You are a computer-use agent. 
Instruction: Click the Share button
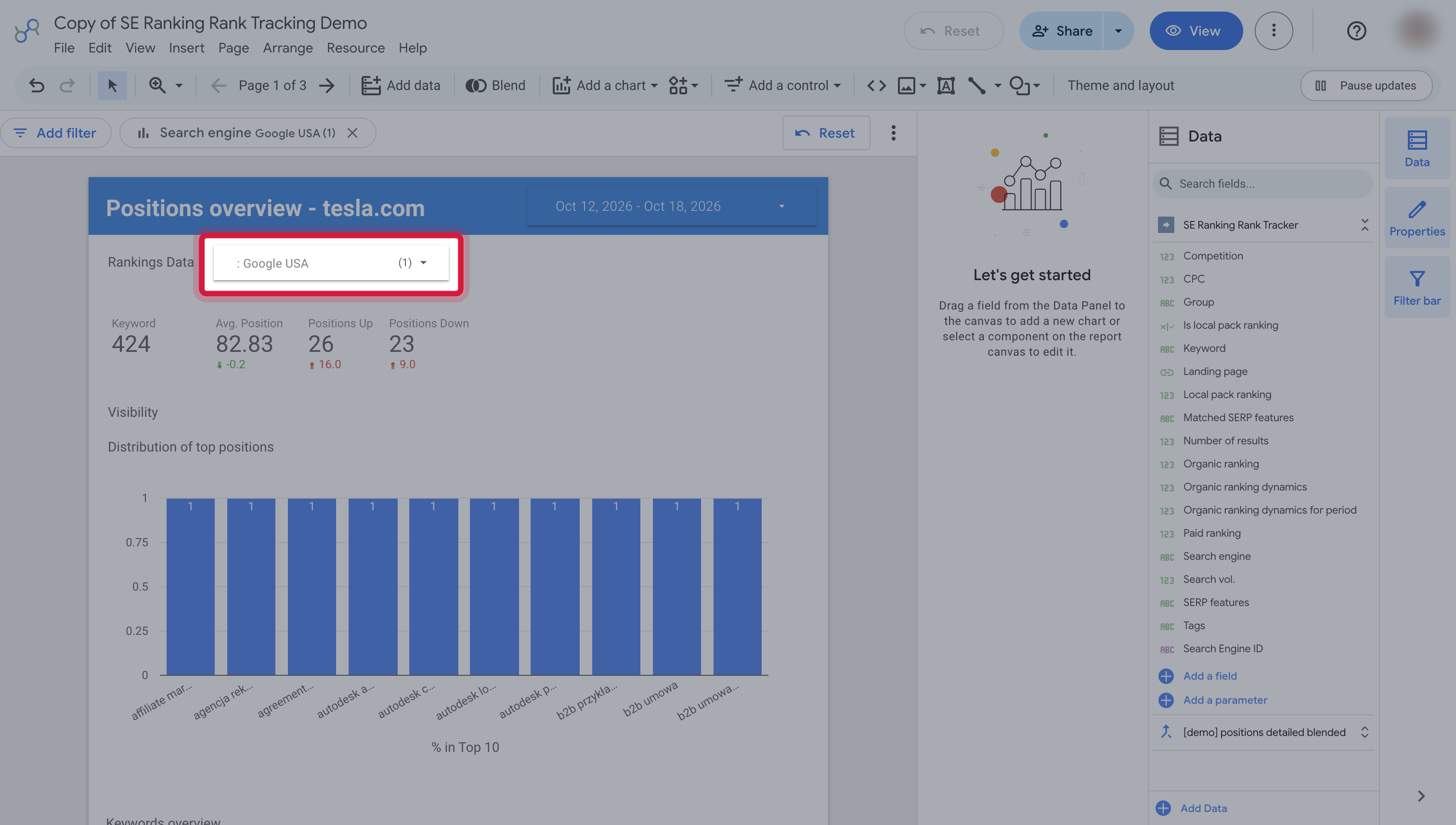coord(1062,31)
